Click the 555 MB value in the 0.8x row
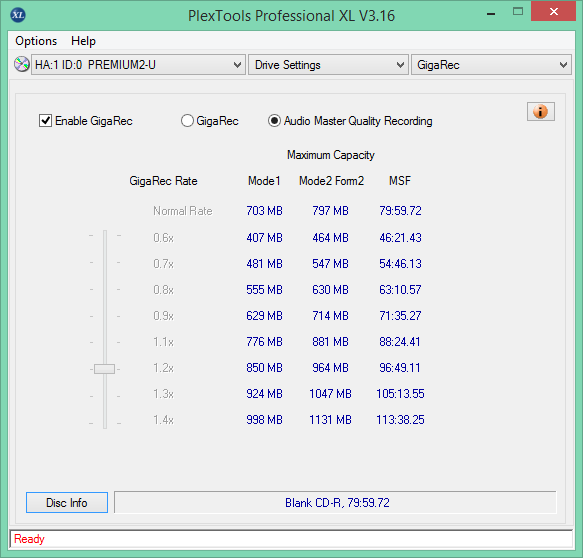This screenshot has height=558, width=583. click(x=264, y=290)
